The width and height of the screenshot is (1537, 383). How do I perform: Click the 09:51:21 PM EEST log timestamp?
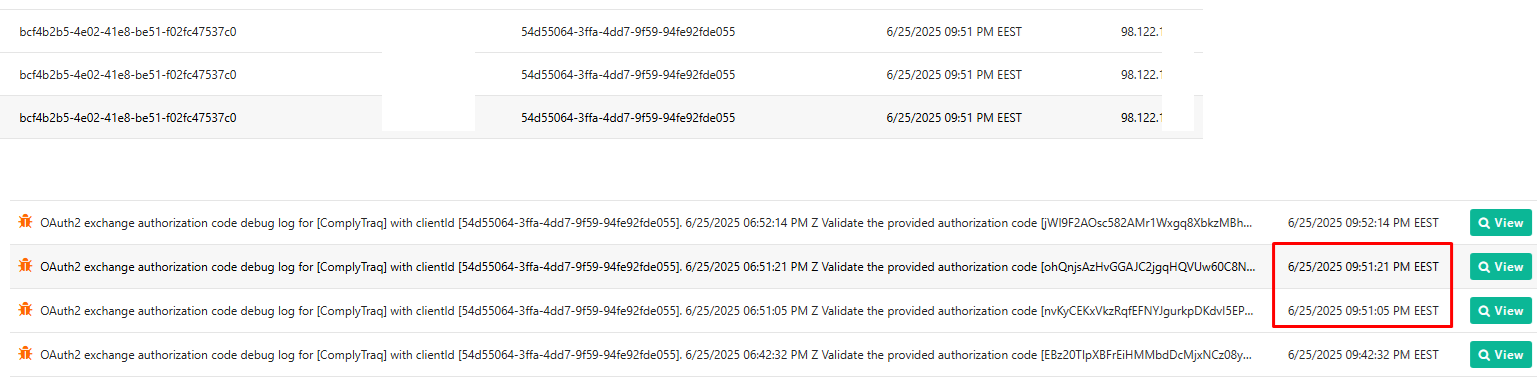pos(1363,267)
